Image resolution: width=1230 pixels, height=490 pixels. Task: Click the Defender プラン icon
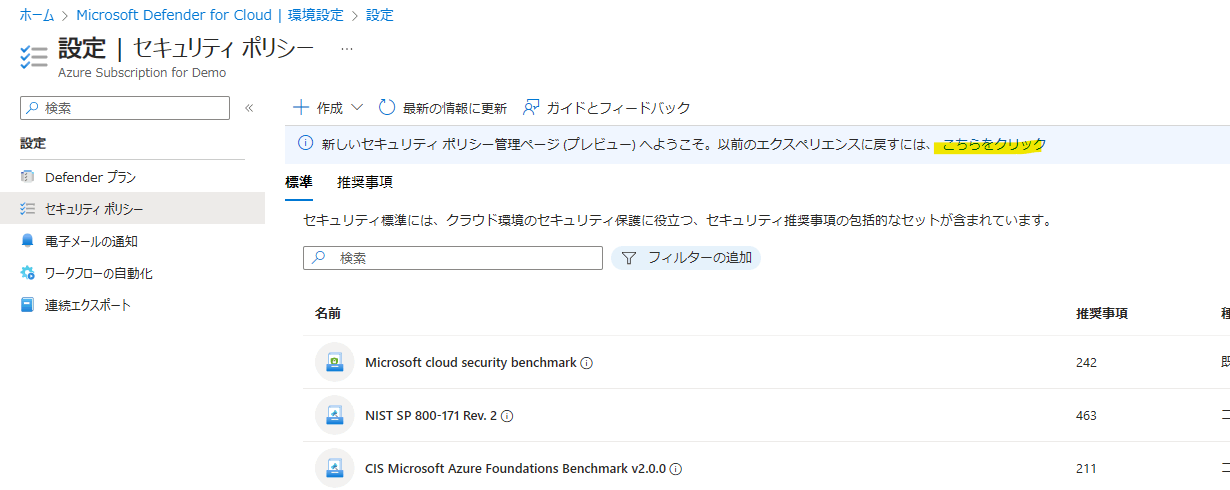(x=27, y=177)
